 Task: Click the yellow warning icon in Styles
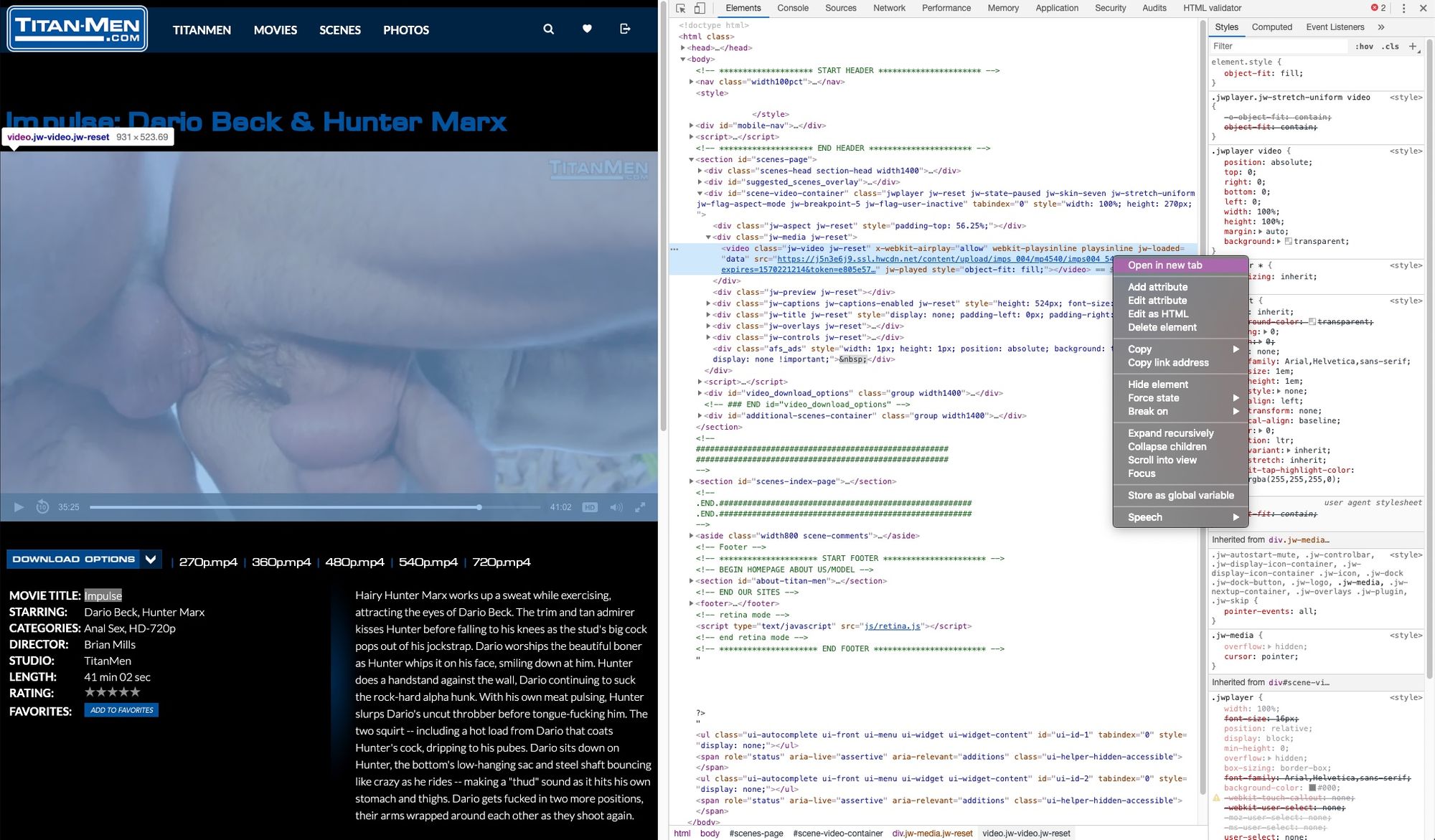1216,798
